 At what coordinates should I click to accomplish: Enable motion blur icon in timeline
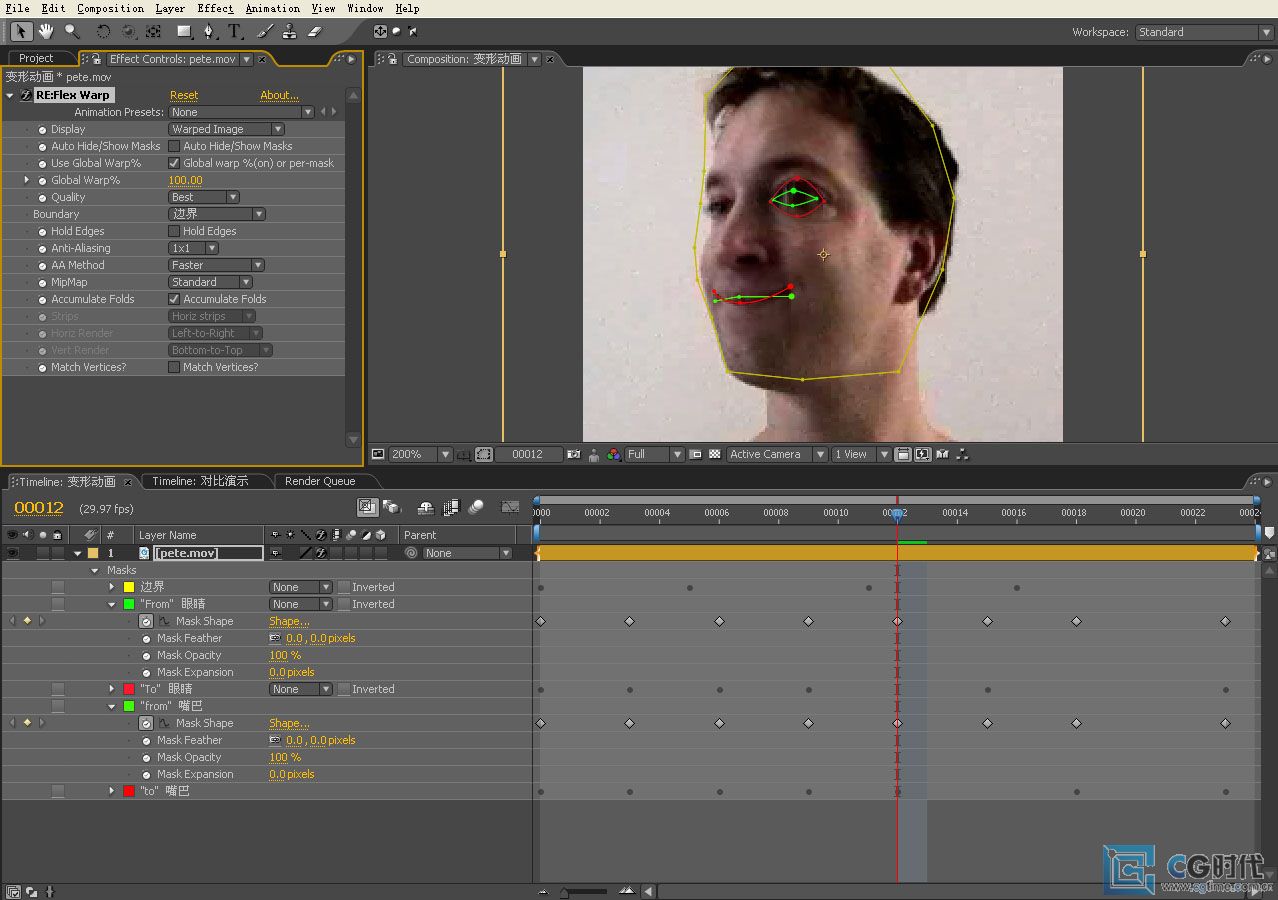click(x=476, y=508)
